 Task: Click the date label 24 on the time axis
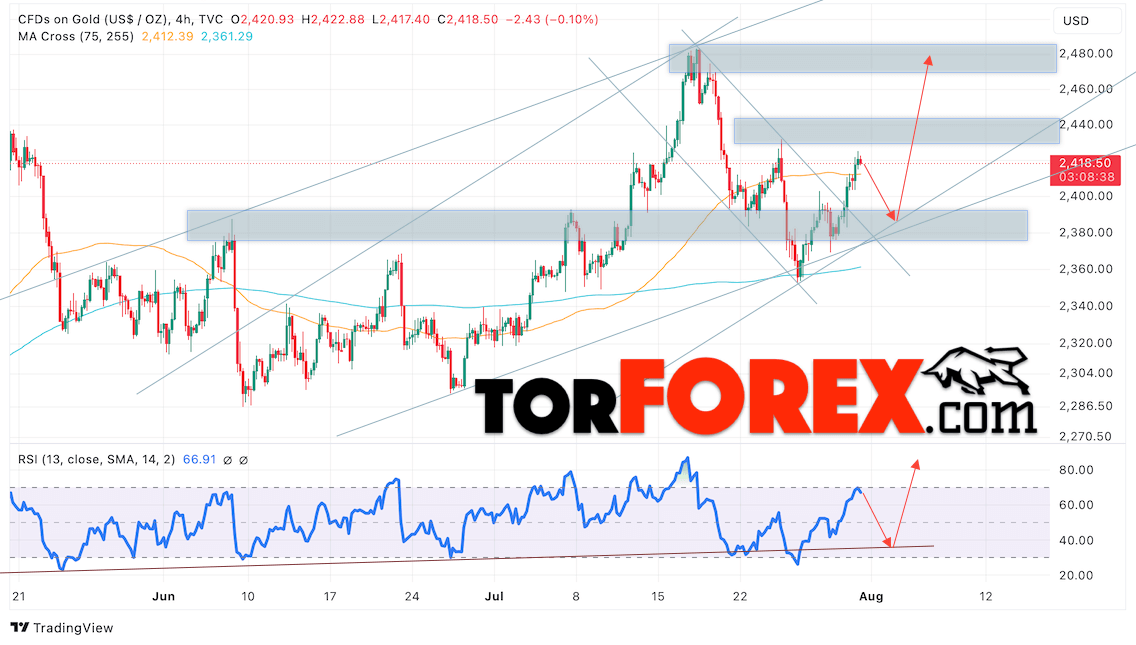[412, 596]
